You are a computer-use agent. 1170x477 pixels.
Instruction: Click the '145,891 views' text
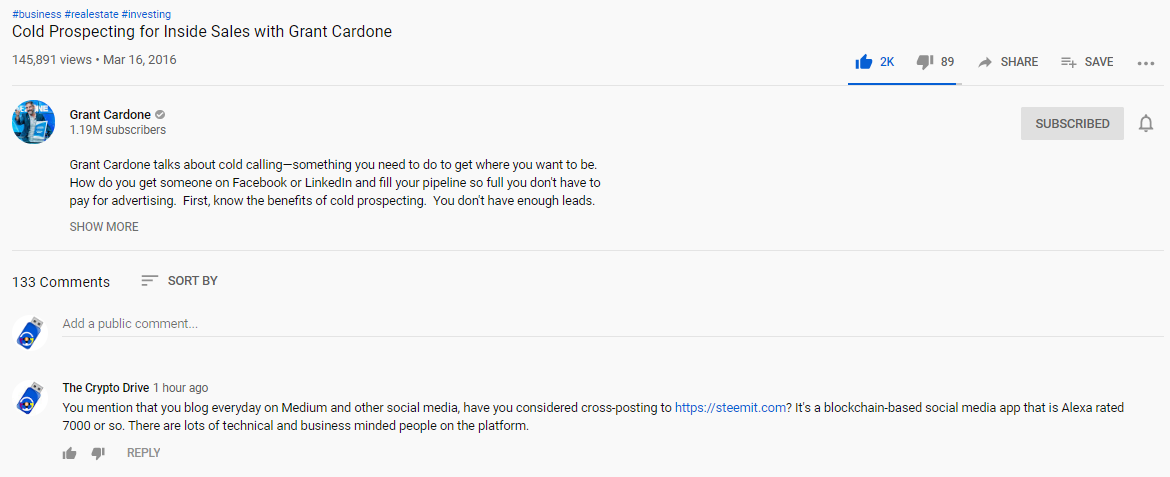[x=51, y=60]
